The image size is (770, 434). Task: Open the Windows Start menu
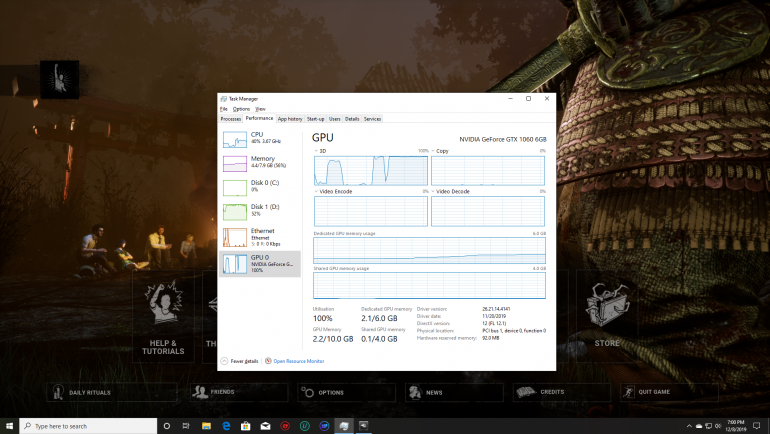(9, 426)
